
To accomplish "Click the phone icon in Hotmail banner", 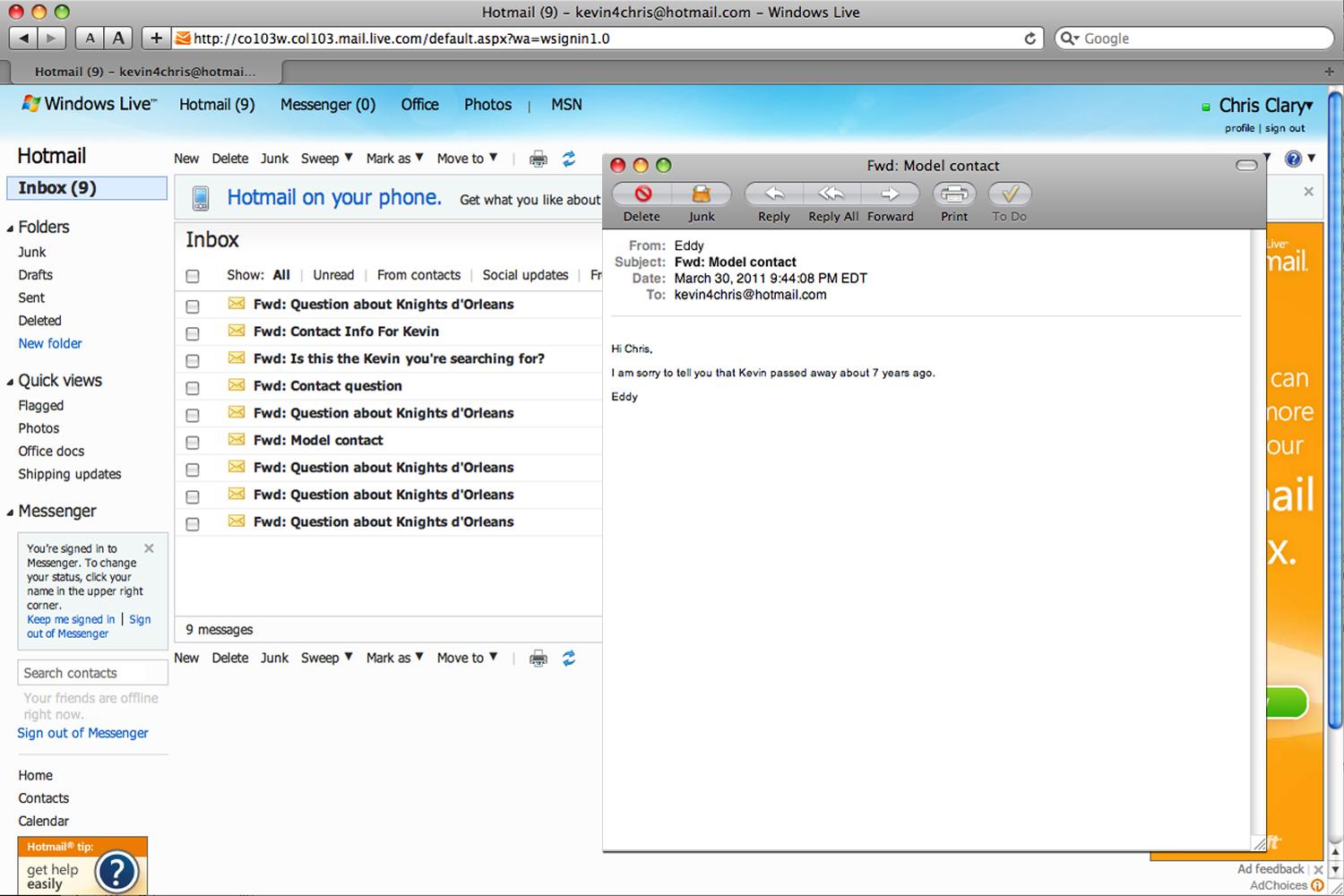I will click(x=201, y=199).
